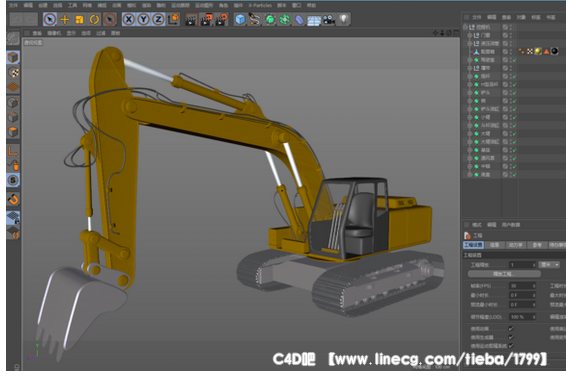Click the Scale Project button
The width and height of the screenshot is (573, 376).
click(x=504, y=274)
